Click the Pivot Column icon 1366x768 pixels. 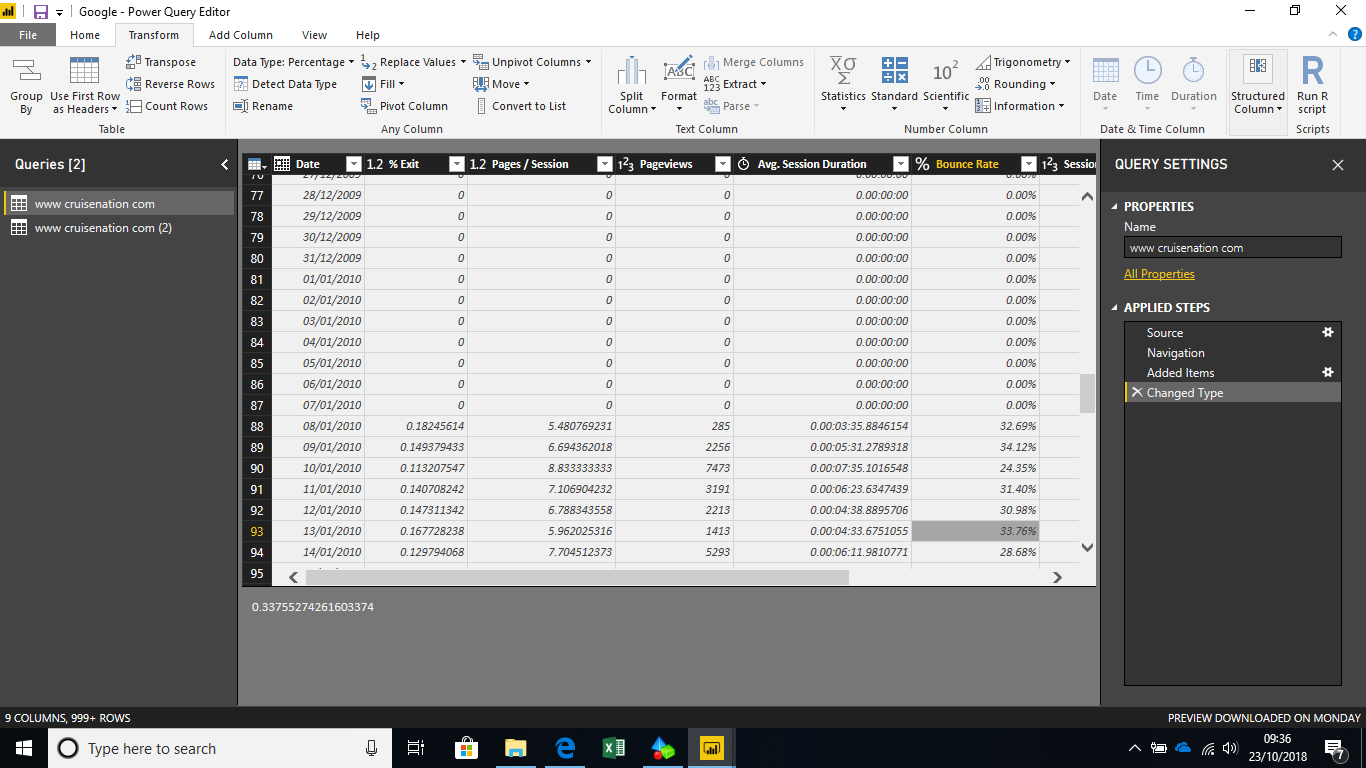coord(369,106)
